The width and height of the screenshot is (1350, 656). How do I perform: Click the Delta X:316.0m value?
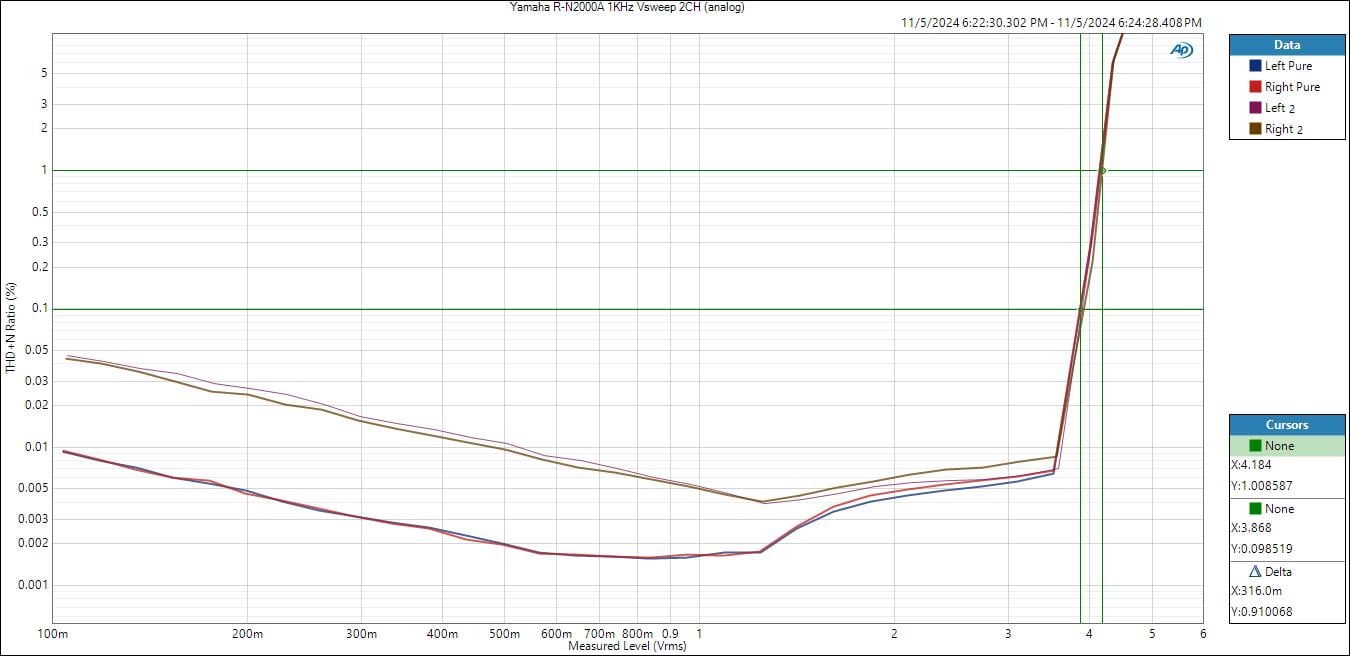pyautogui.click(x=1258, y=591)
